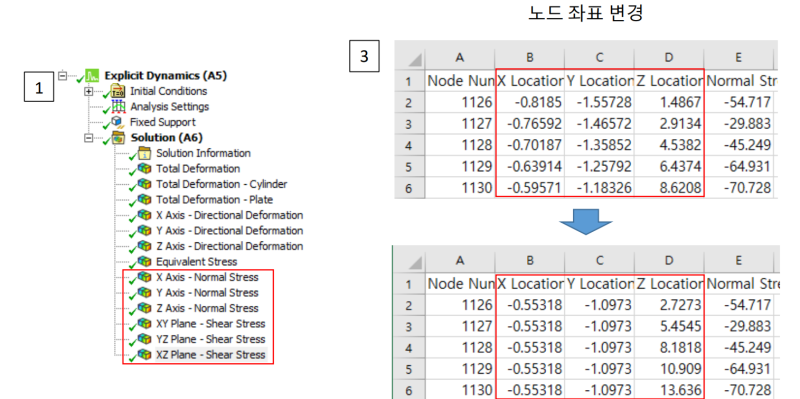Click the Explicit Dynamics (A5) waveform icon
Viewport: 800px width, 399px height.
tap(93, 76)
